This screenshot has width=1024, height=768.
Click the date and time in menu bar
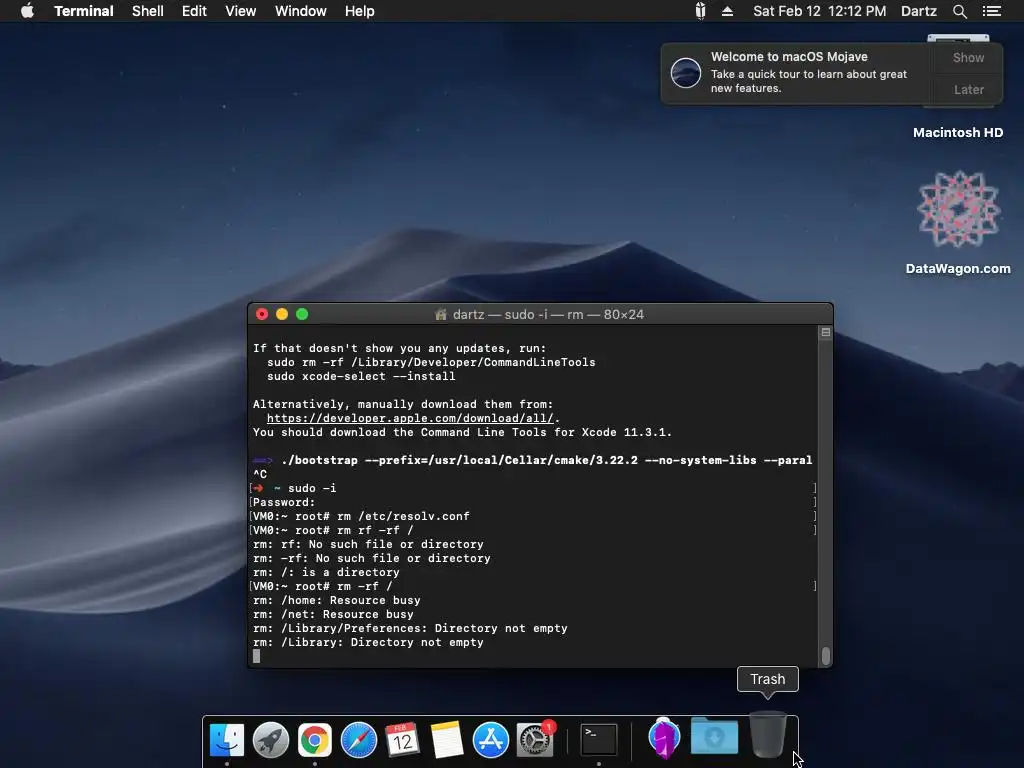(x=820, y=11)
